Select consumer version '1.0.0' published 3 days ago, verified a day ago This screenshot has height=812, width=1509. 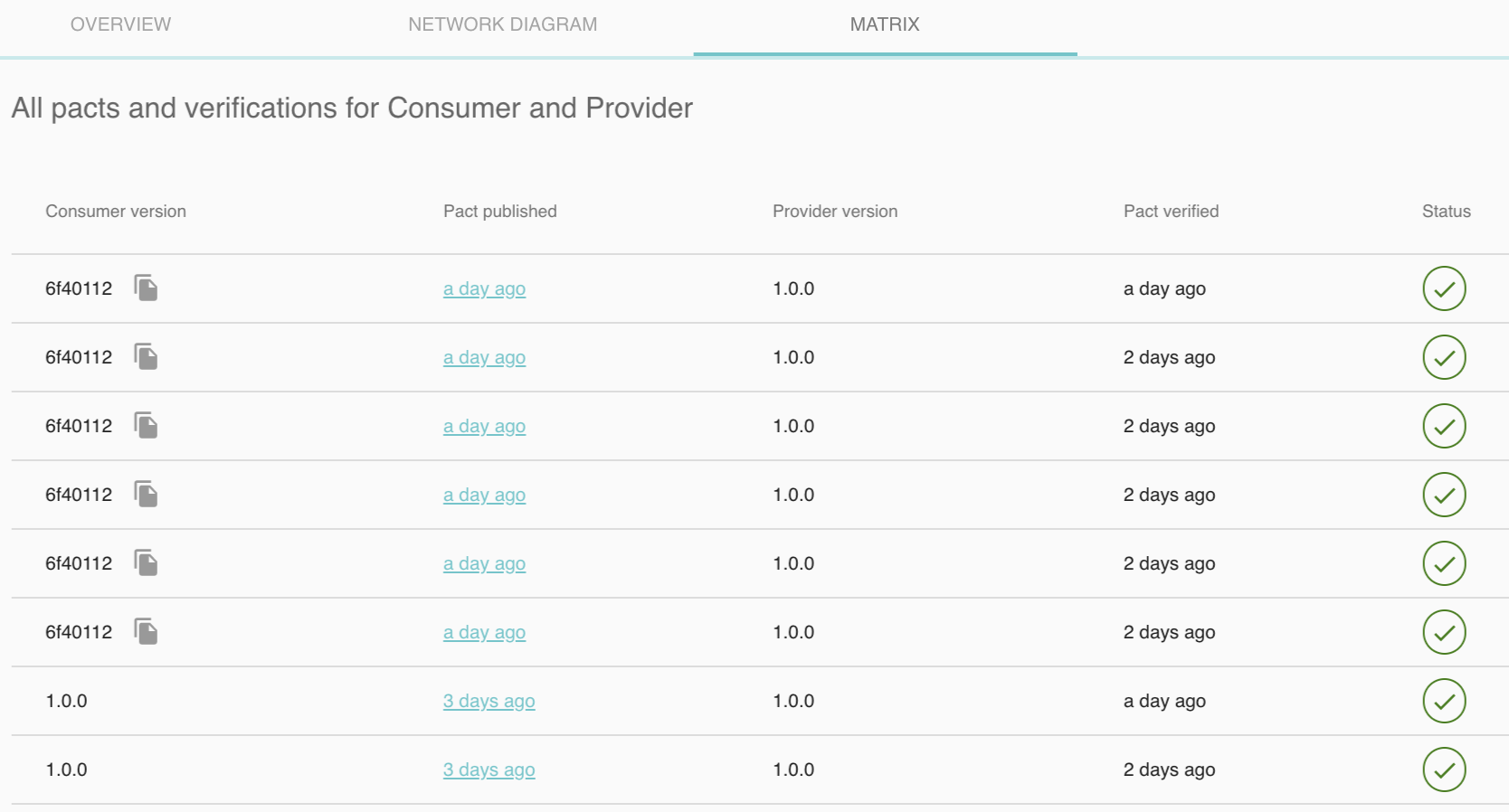point(66,701)
